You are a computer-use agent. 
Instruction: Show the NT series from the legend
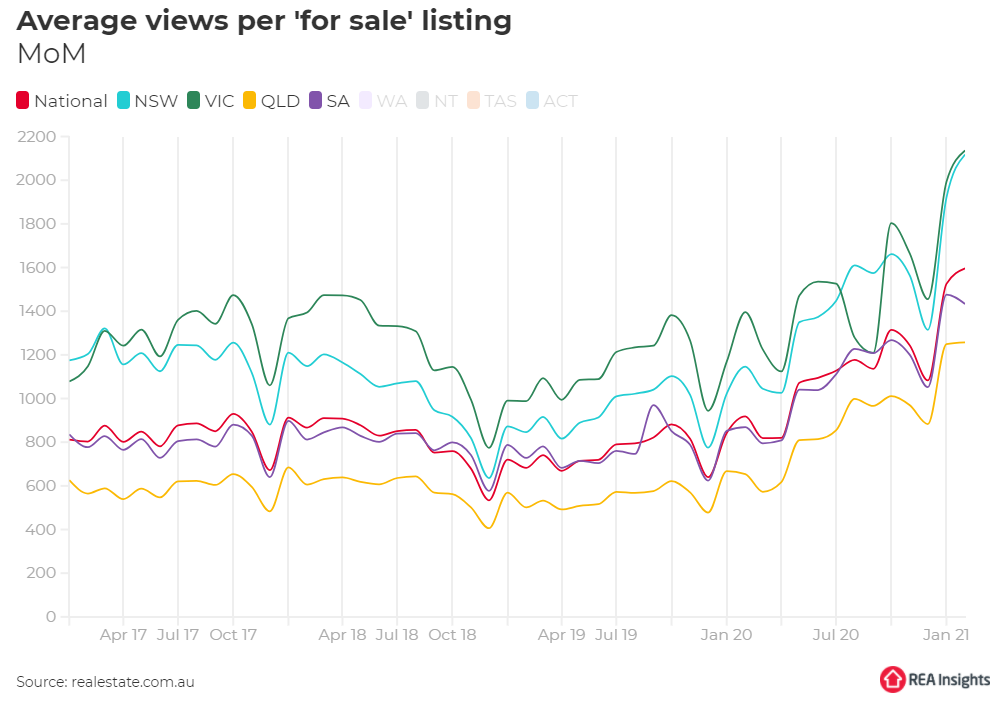(446, 101)
